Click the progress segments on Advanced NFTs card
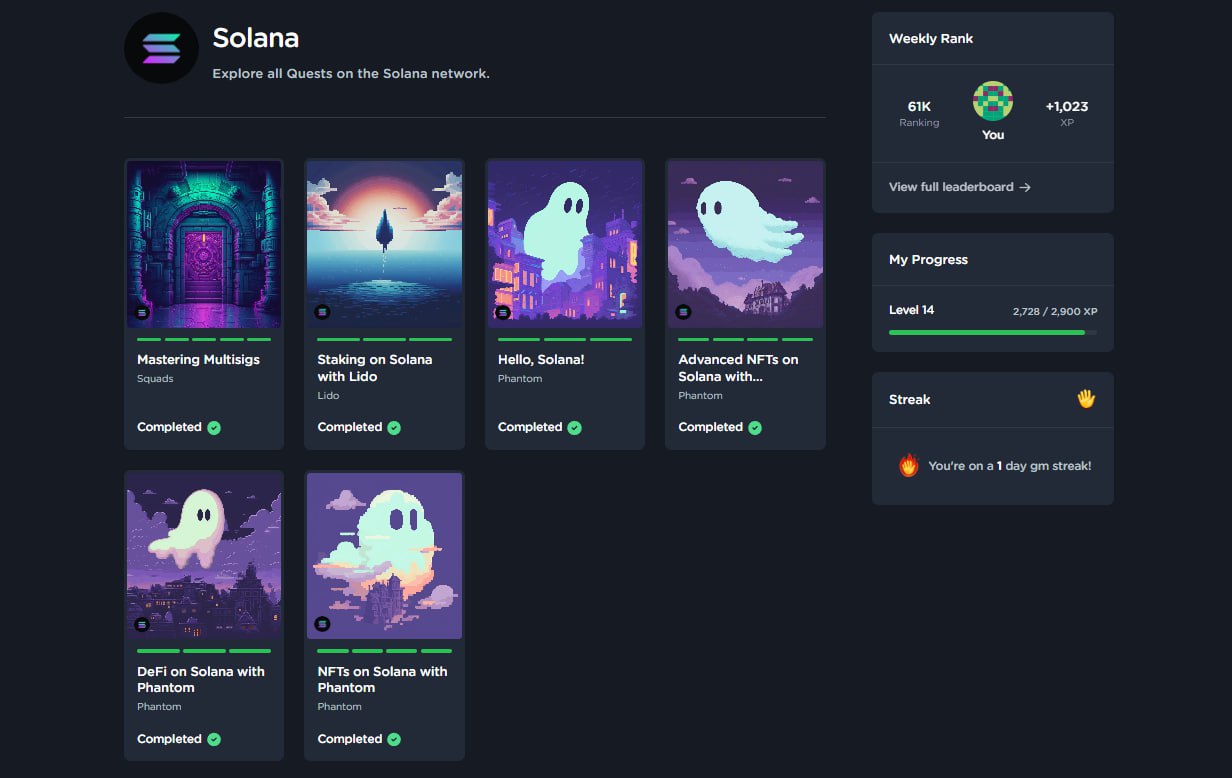The image size is (1232, 778). coord(745,339)
